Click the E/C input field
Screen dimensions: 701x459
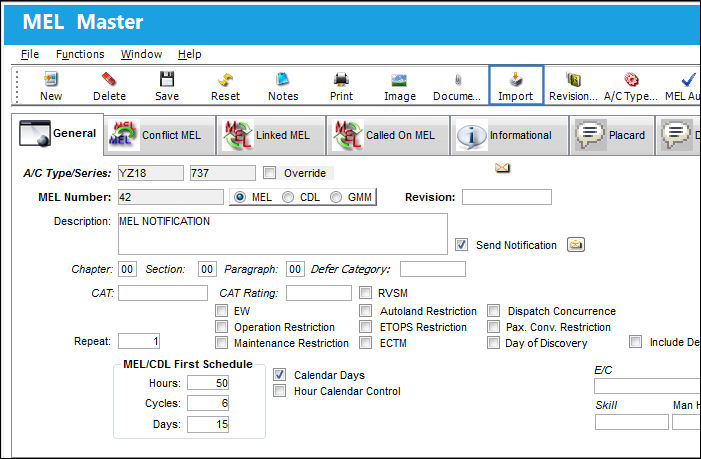click(x=647, y=386)
